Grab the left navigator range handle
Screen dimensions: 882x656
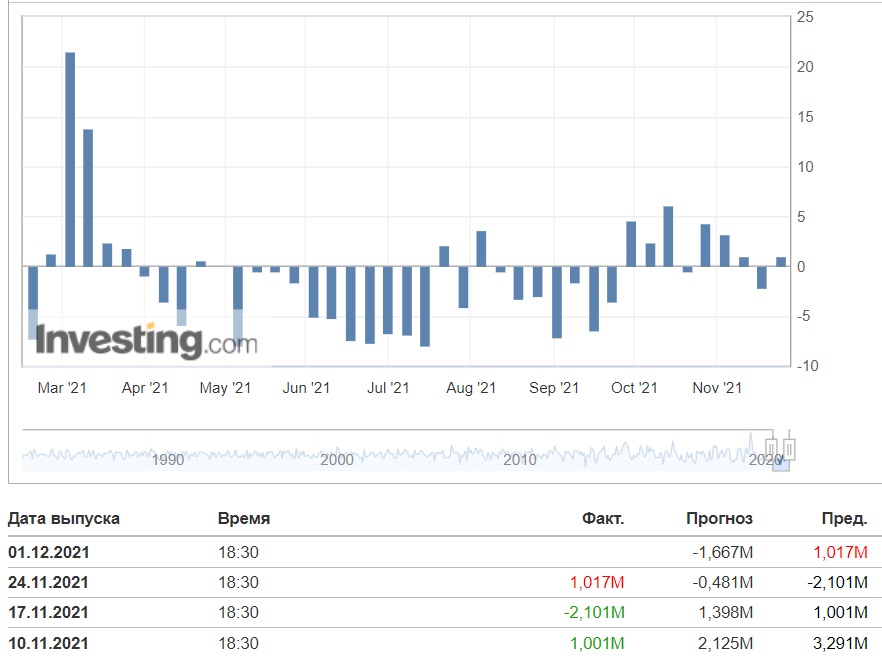coord(771,448)
